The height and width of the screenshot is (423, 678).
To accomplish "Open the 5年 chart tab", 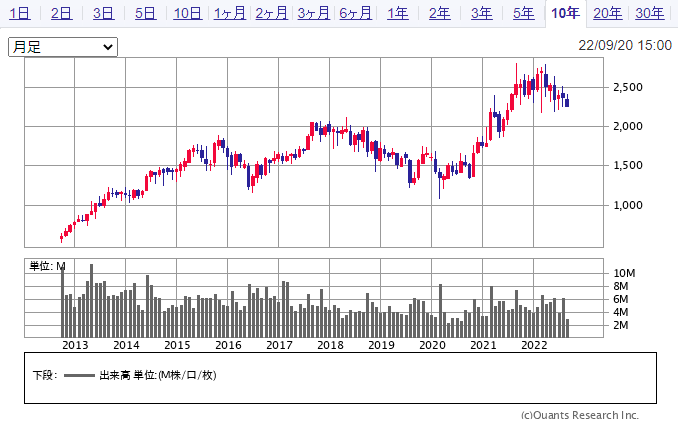I will [523, 13].
